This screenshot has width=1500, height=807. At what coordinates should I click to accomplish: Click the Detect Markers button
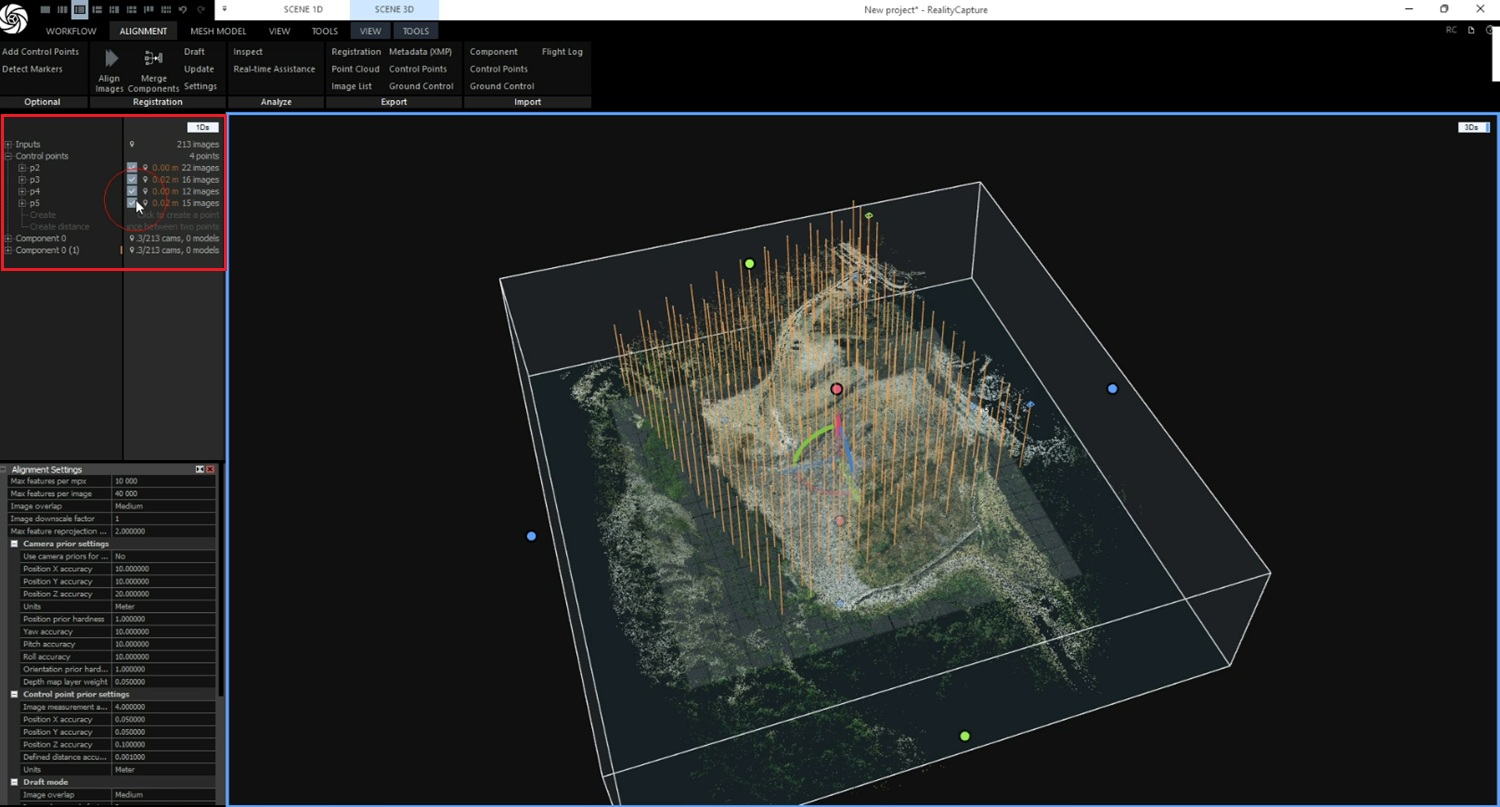pyautogui.click(x=32, y=69)
